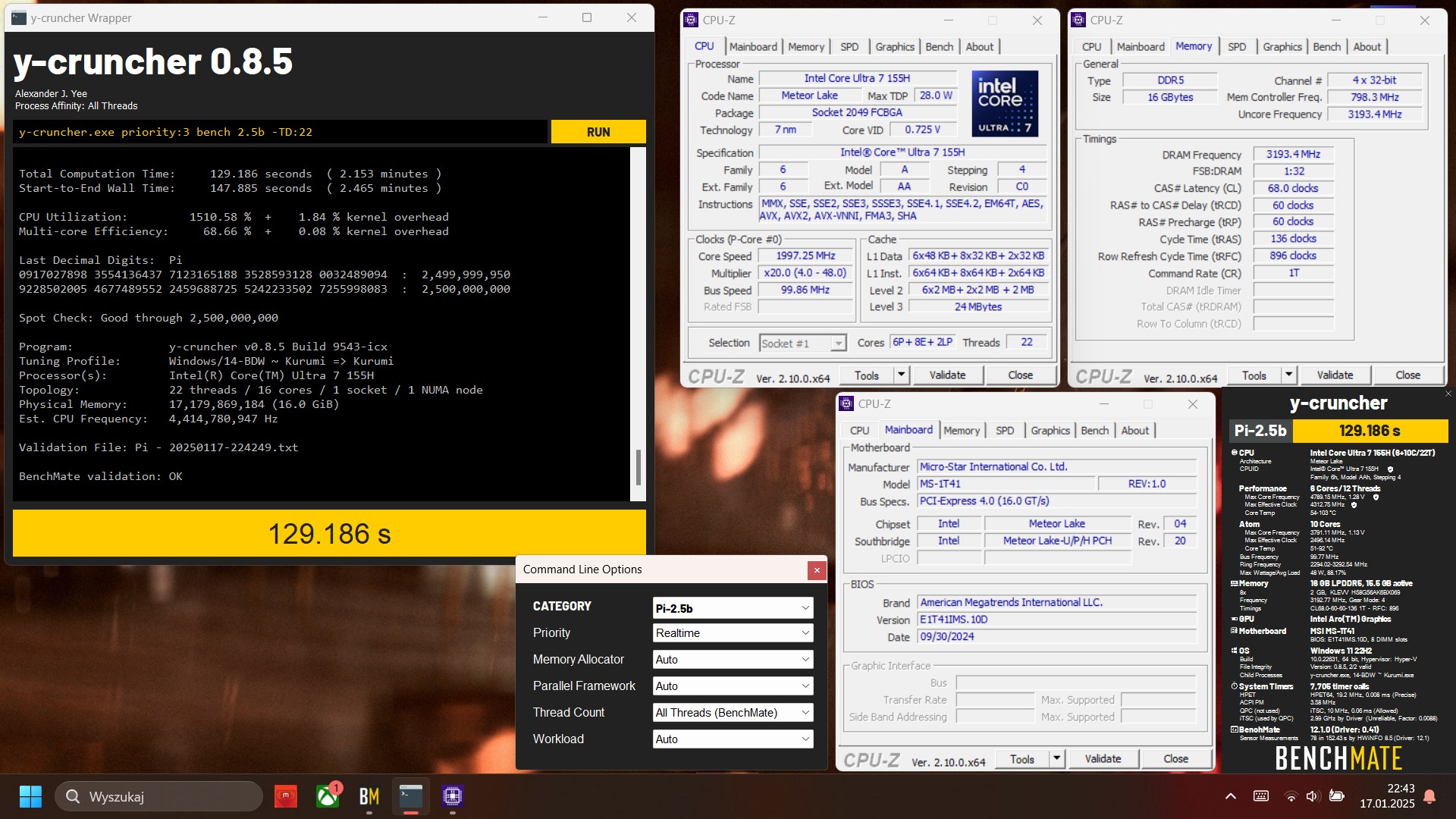Viewport: 1456px width, 819px height.
Task: Click Validate in the CPU-Z CPU window
Action: 947,375
